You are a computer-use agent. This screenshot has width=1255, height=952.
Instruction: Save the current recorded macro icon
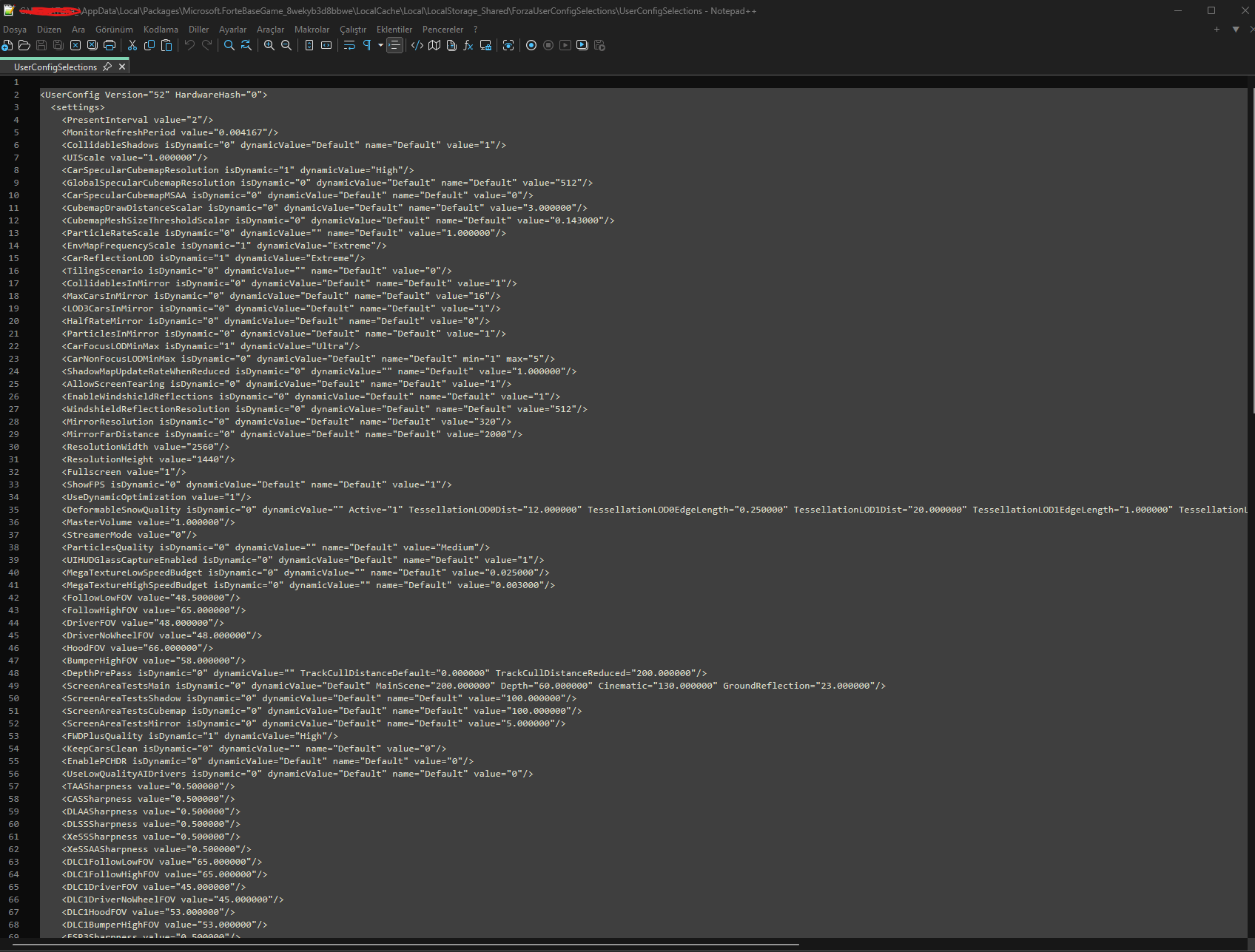(599, 45)
